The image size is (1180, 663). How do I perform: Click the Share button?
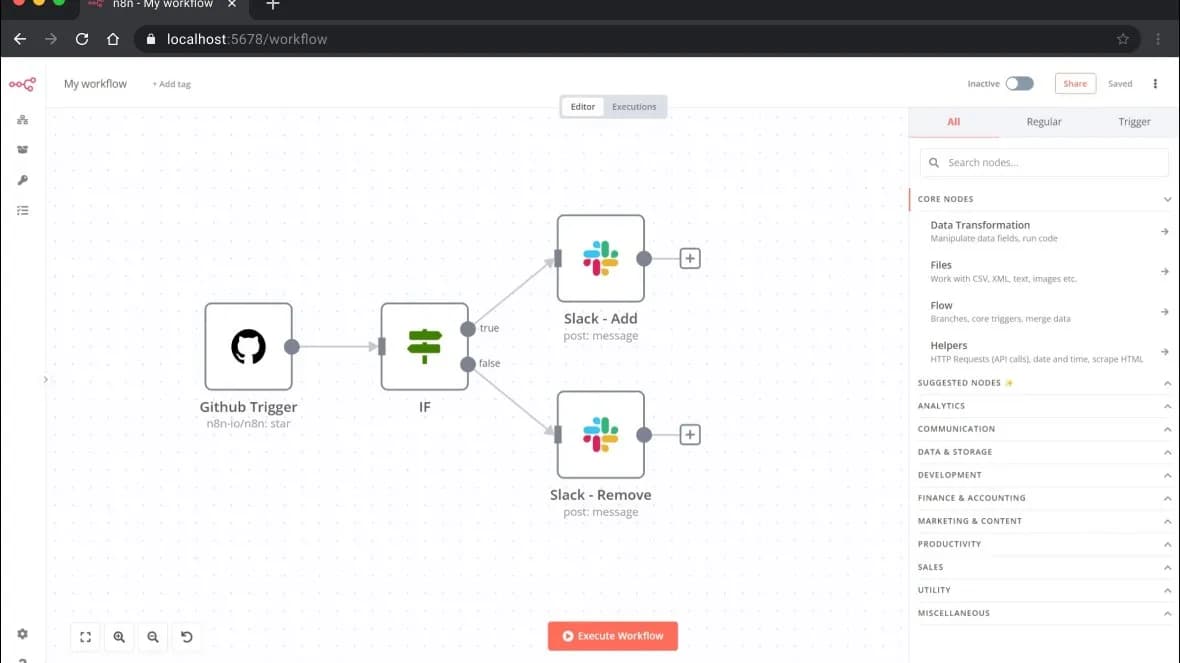point(1075,84)
